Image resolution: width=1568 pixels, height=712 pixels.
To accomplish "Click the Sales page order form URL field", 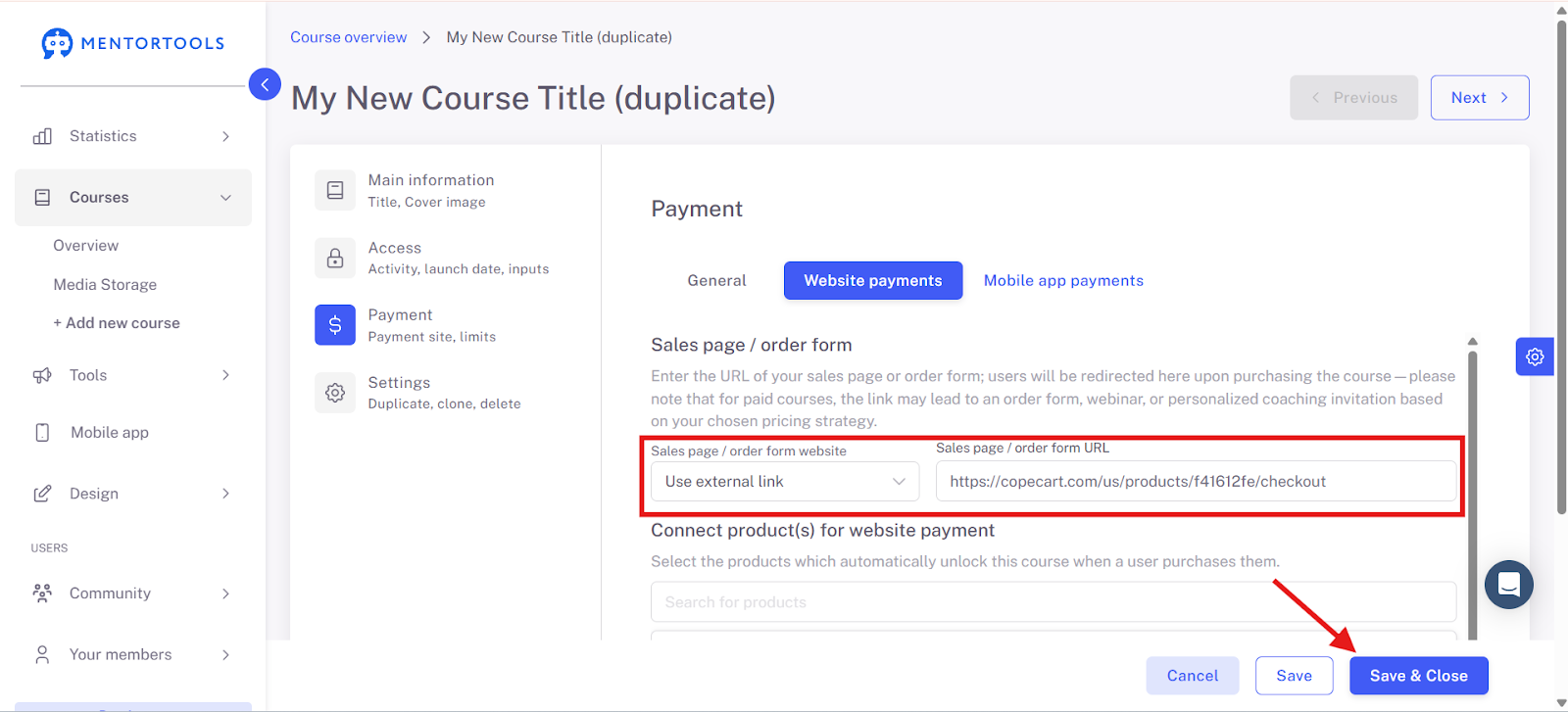I will [x=1196, y=482].
